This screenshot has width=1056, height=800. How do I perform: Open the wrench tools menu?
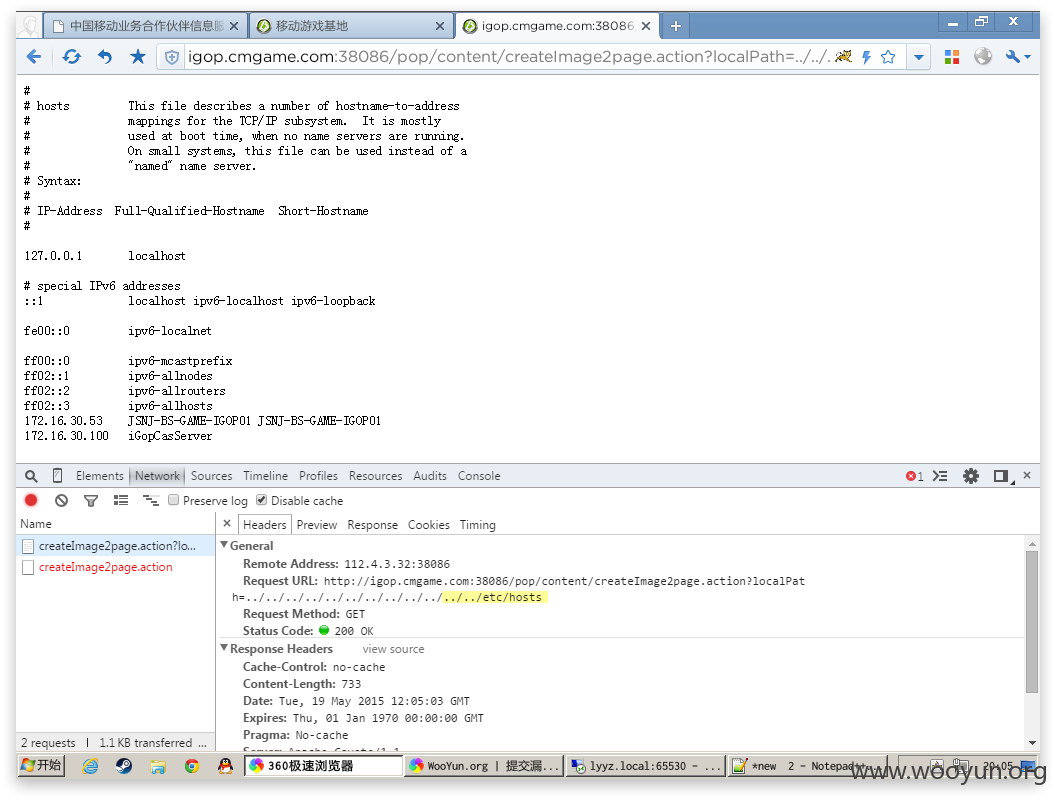[1018, 57]
